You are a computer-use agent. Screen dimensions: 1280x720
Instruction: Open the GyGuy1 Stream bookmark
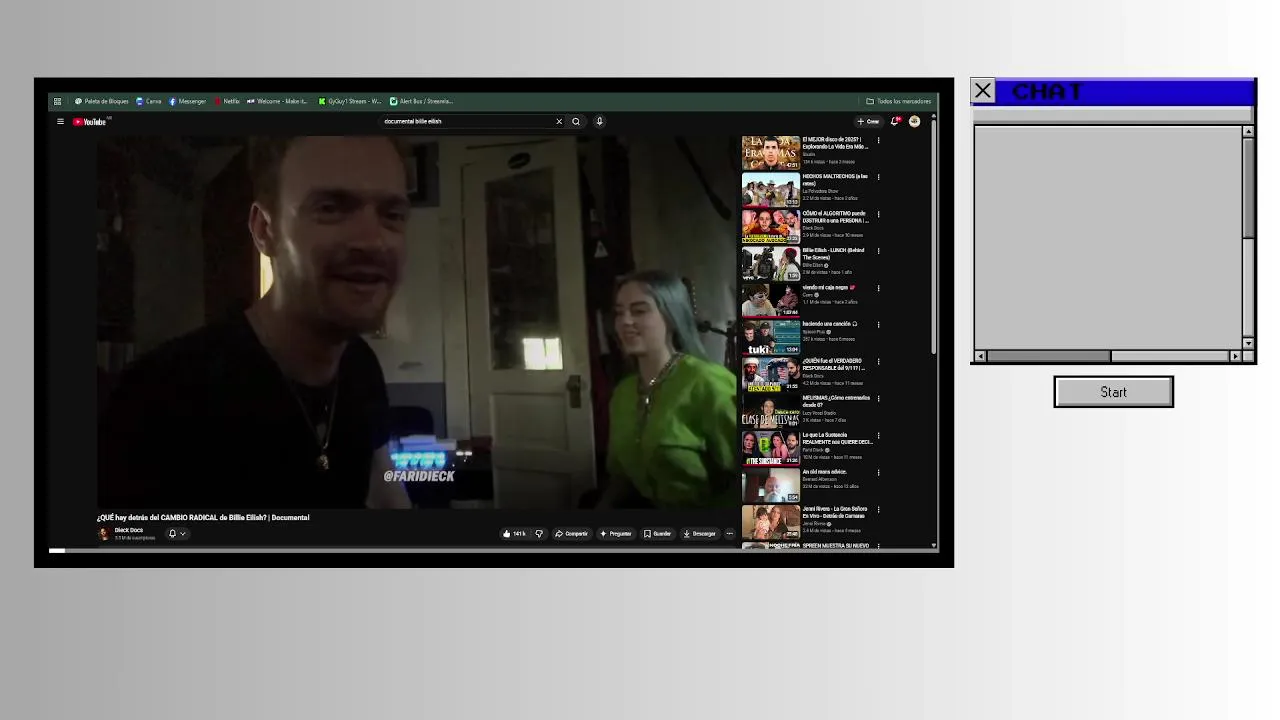pos(350,101)
